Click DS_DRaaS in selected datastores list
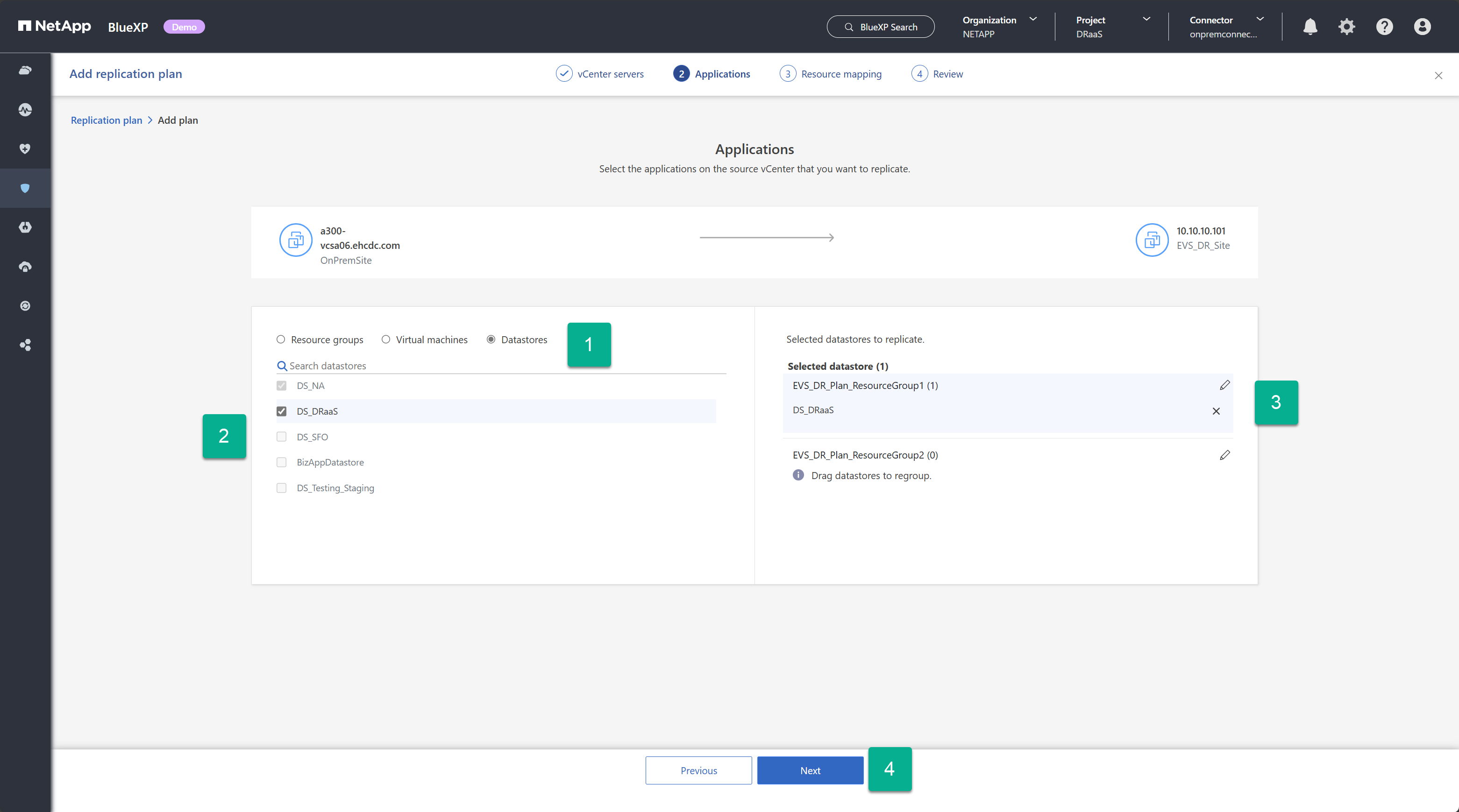The width and height of the screenshot is (1459, 812). pyautogui.click(x=813, y=410)
